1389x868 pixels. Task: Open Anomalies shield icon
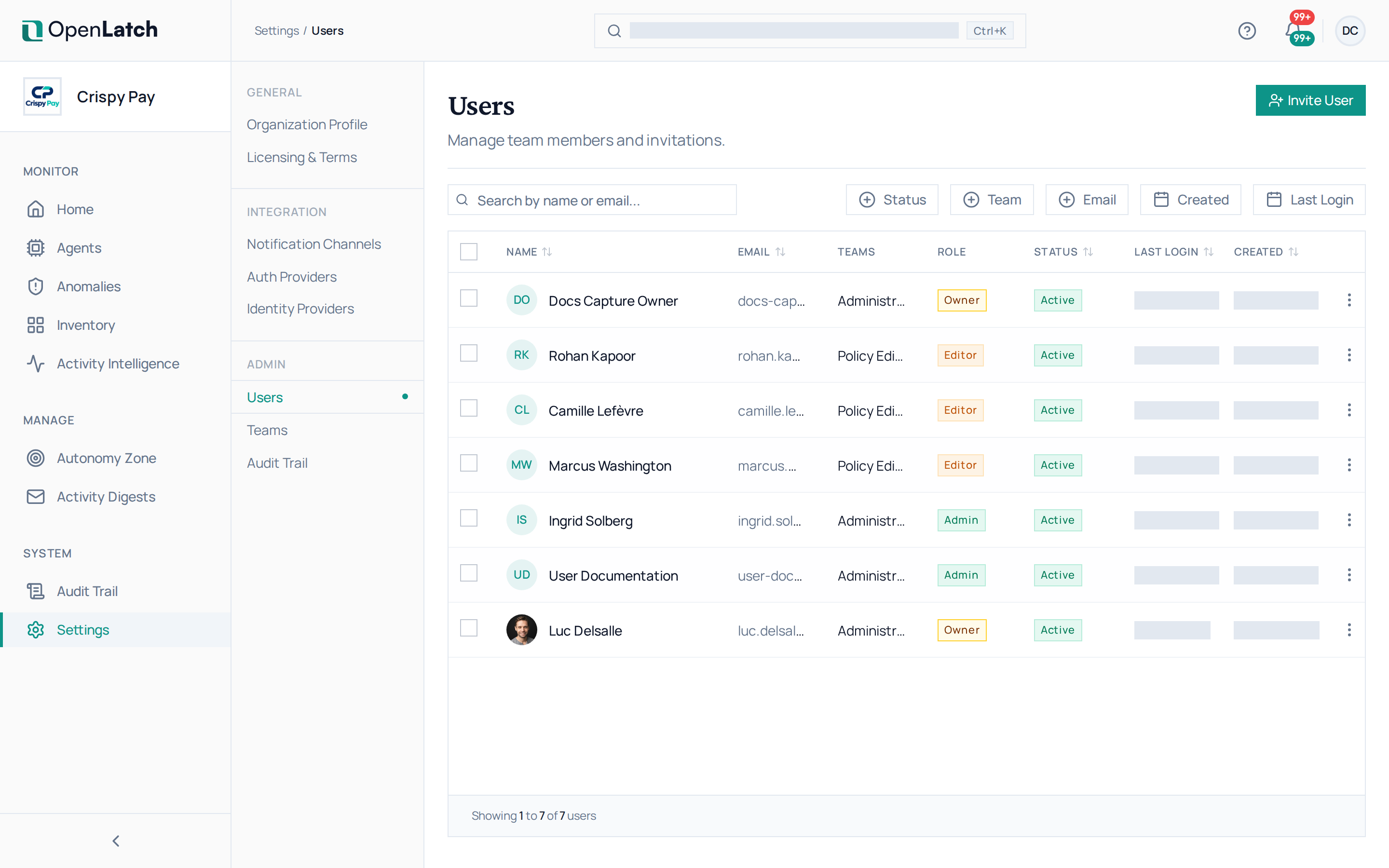coord(36,286)
